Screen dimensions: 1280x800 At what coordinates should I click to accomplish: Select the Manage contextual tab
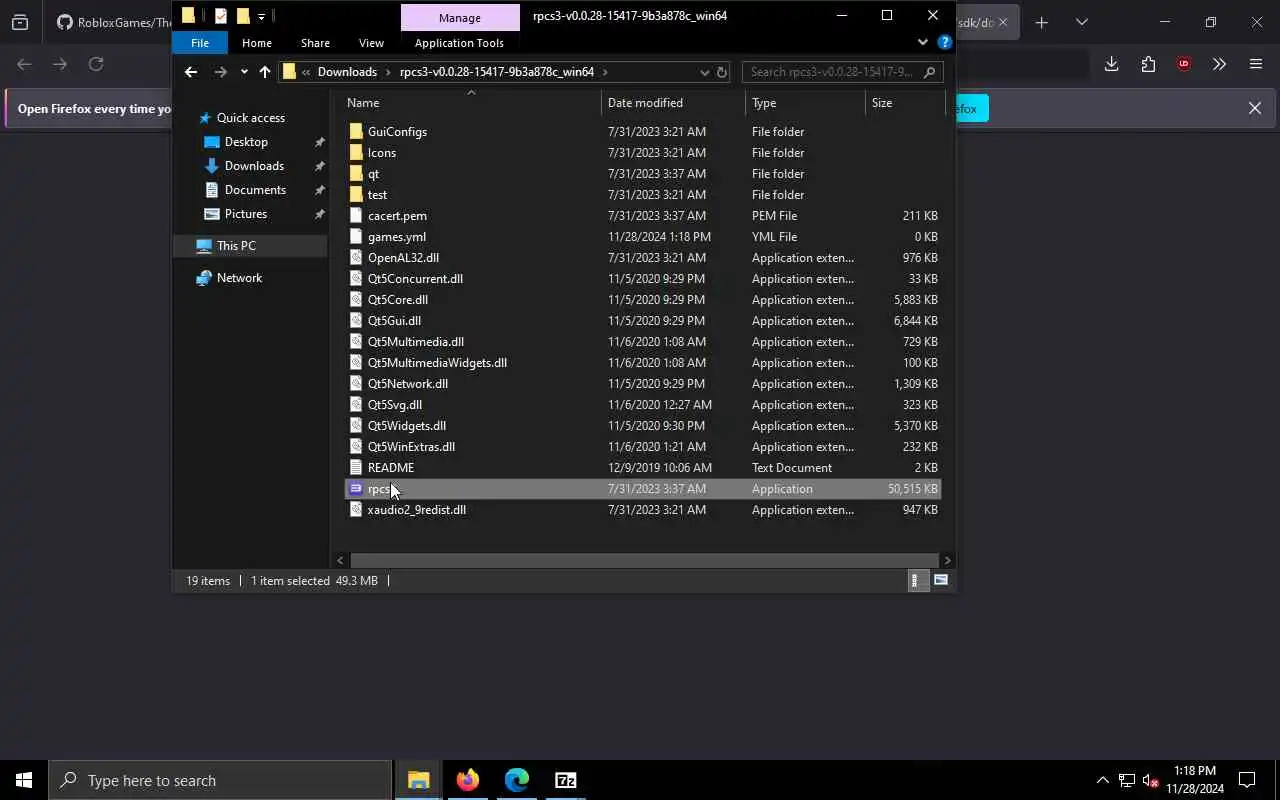coord(460,17)
